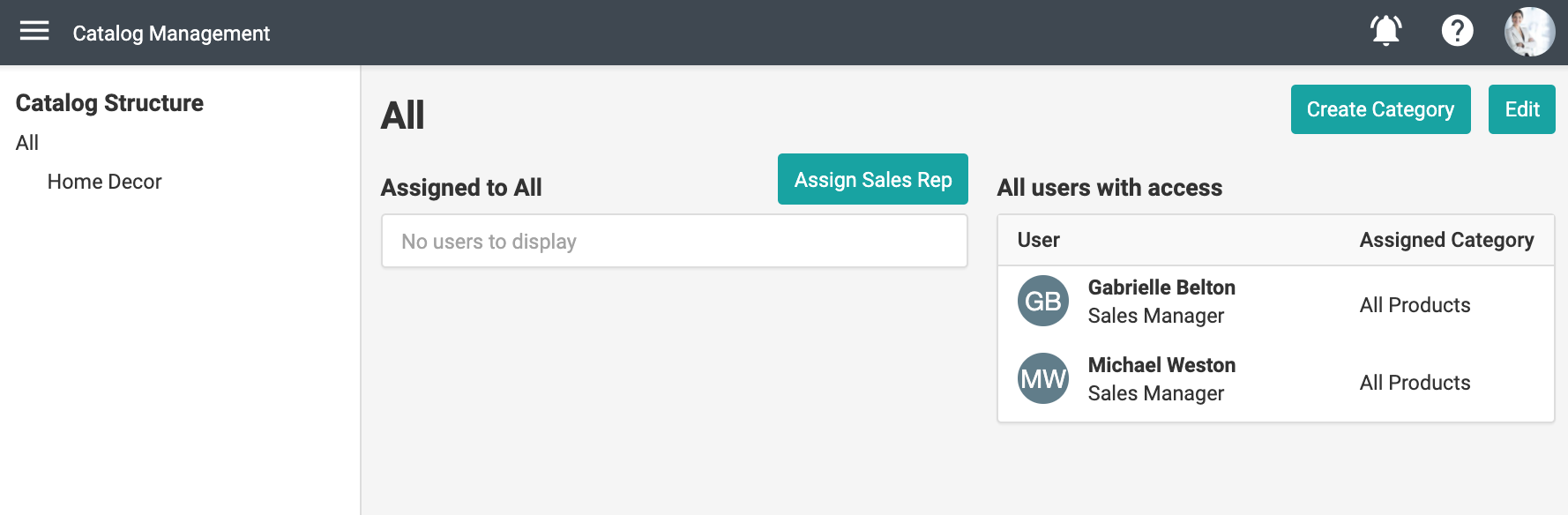
Task: Open Michael Weston's name
Action: (1161, 365)
